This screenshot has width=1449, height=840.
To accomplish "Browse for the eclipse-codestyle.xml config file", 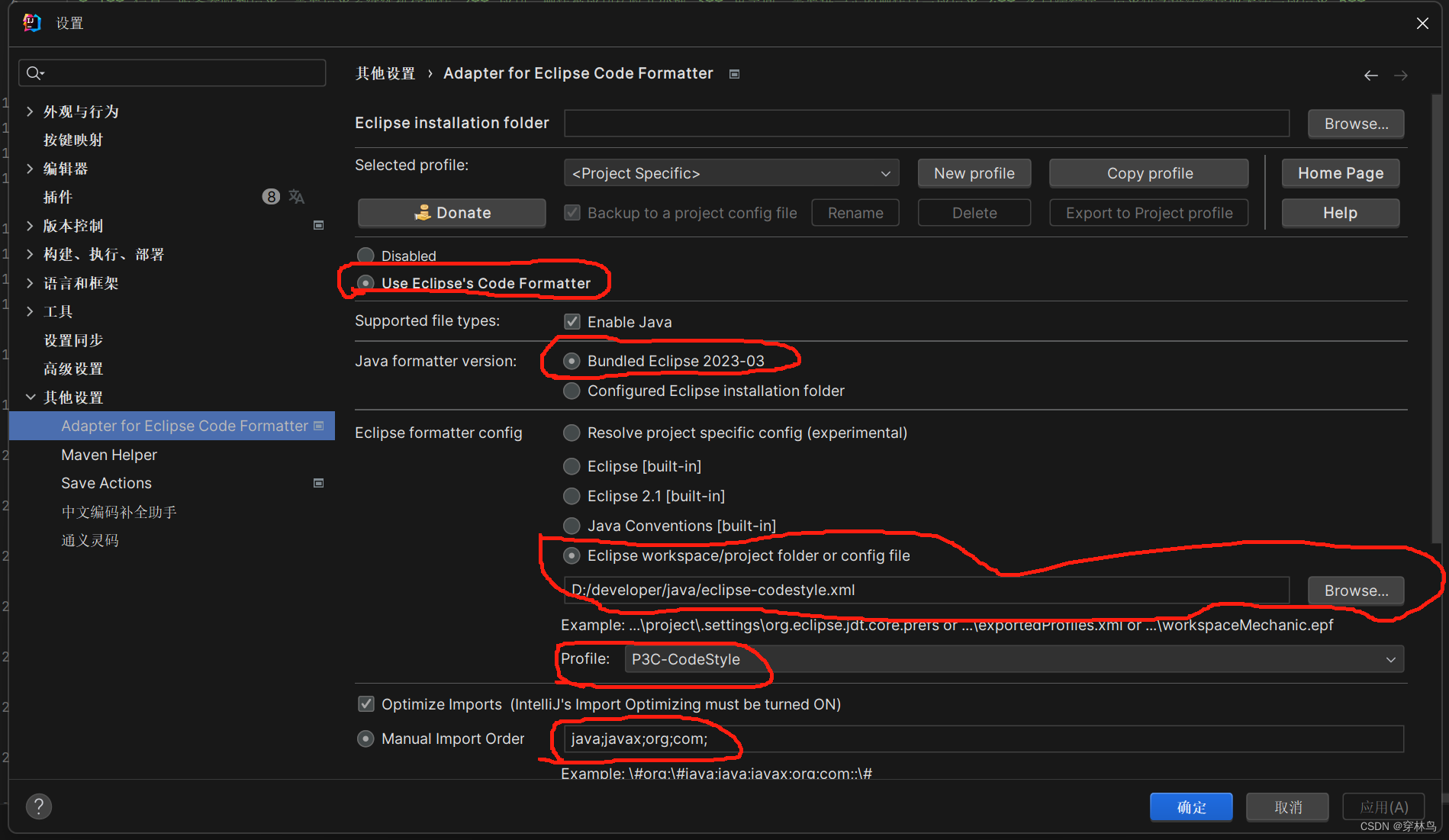I will coord(1356,591).
